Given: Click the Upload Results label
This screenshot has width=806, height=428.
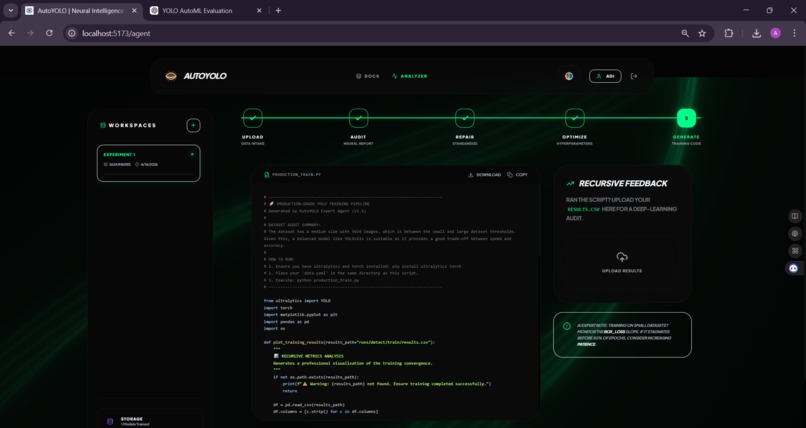Looking at the screenshot, I should 622,271.
